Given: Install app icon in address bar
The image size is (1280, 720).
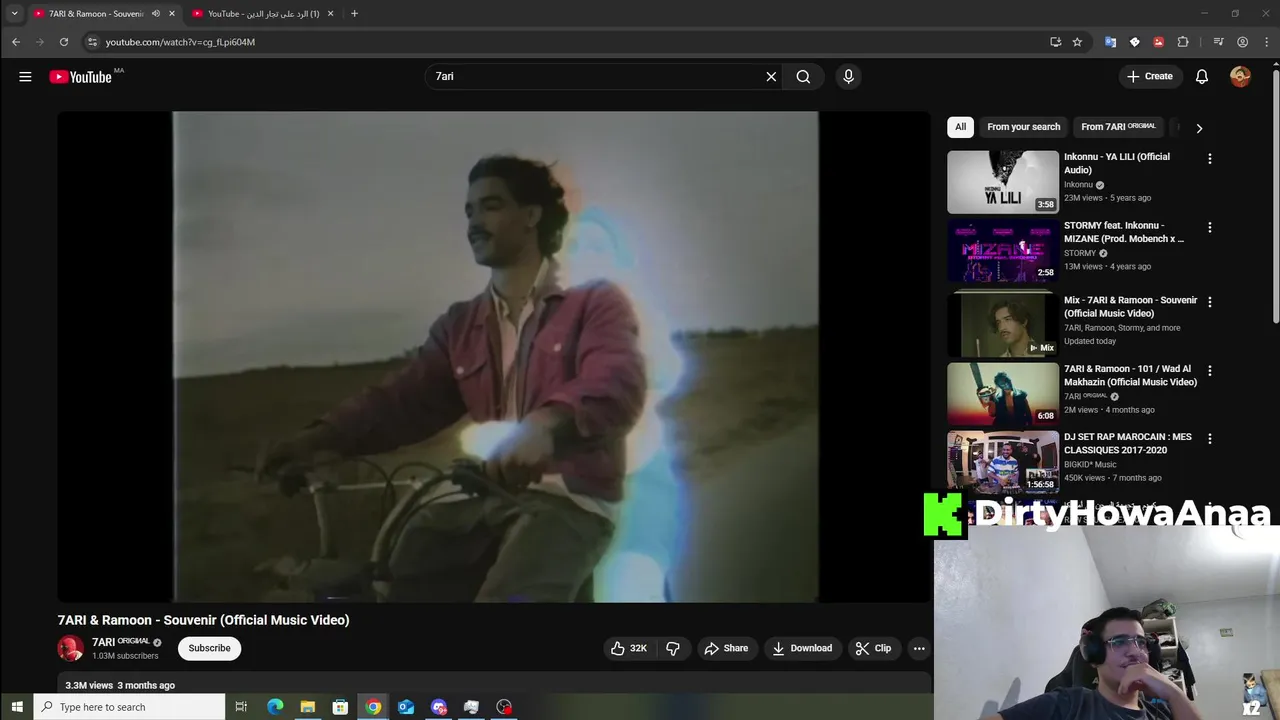Looking at the screenshot, I should [x=1055, y=42].
